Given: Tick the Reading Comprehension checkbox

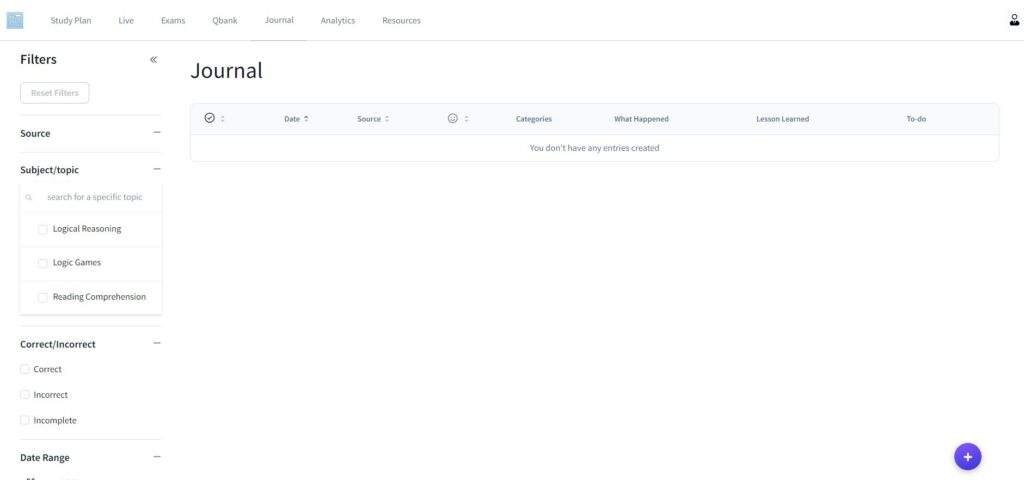Looking at the screenshot, I should 43,298.
